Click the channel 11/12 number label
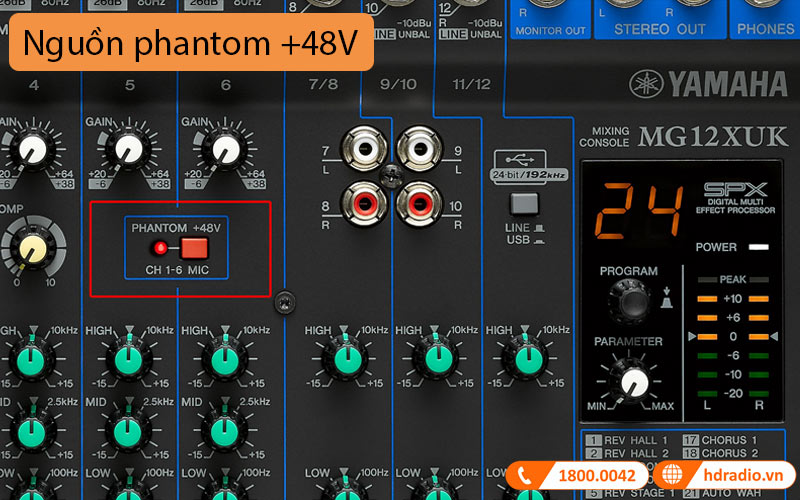 point(471,84)
